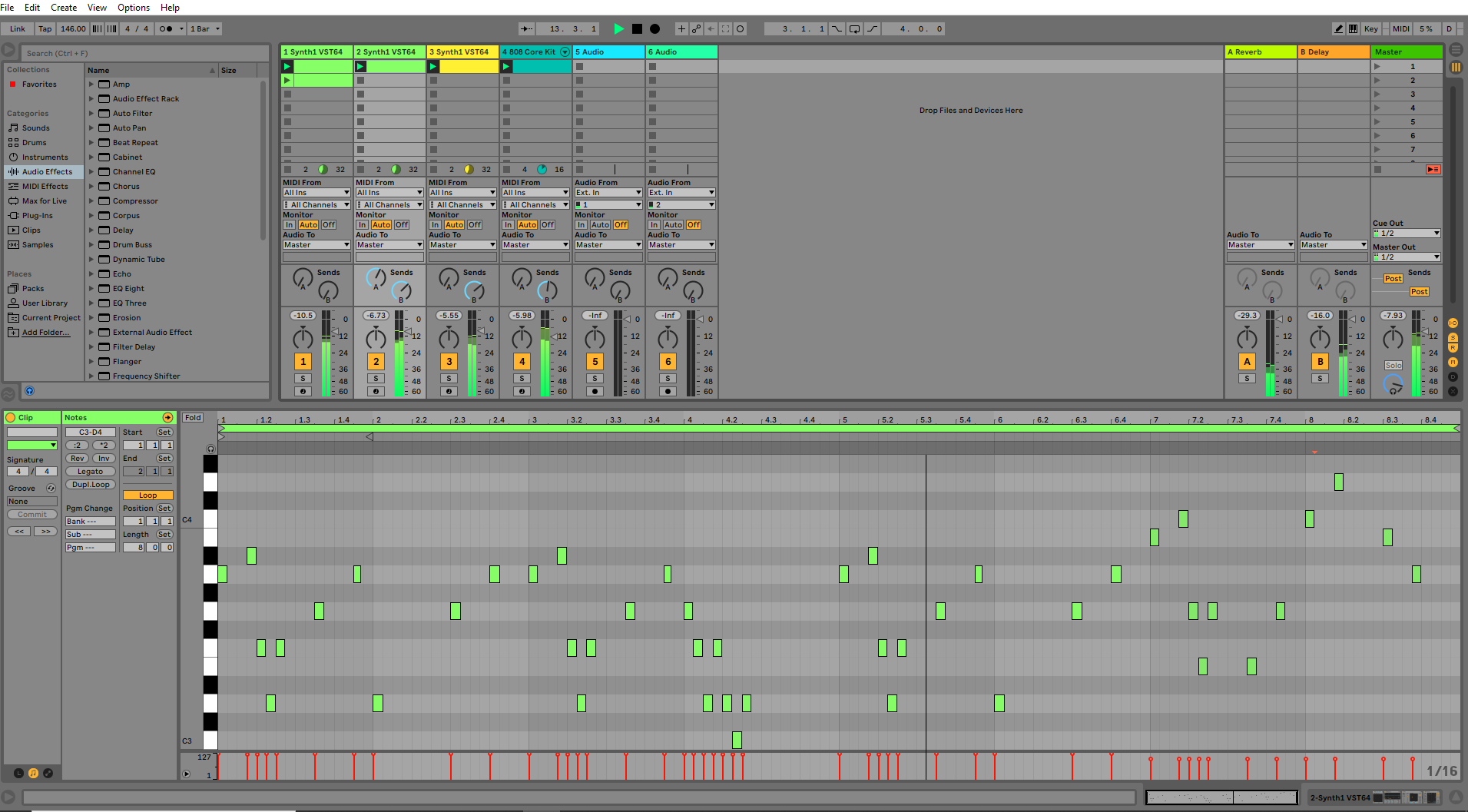Toggle the piano roll headphone preview icon
Viewport: 1468px width, 812px height.
210,449
